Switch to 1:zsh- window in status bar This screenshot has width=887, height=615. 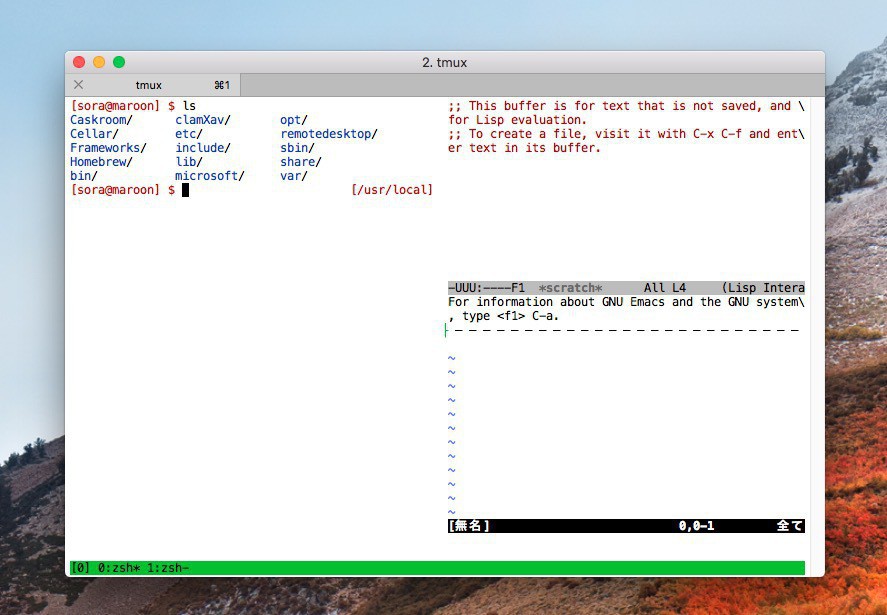(x=168, y=568)
